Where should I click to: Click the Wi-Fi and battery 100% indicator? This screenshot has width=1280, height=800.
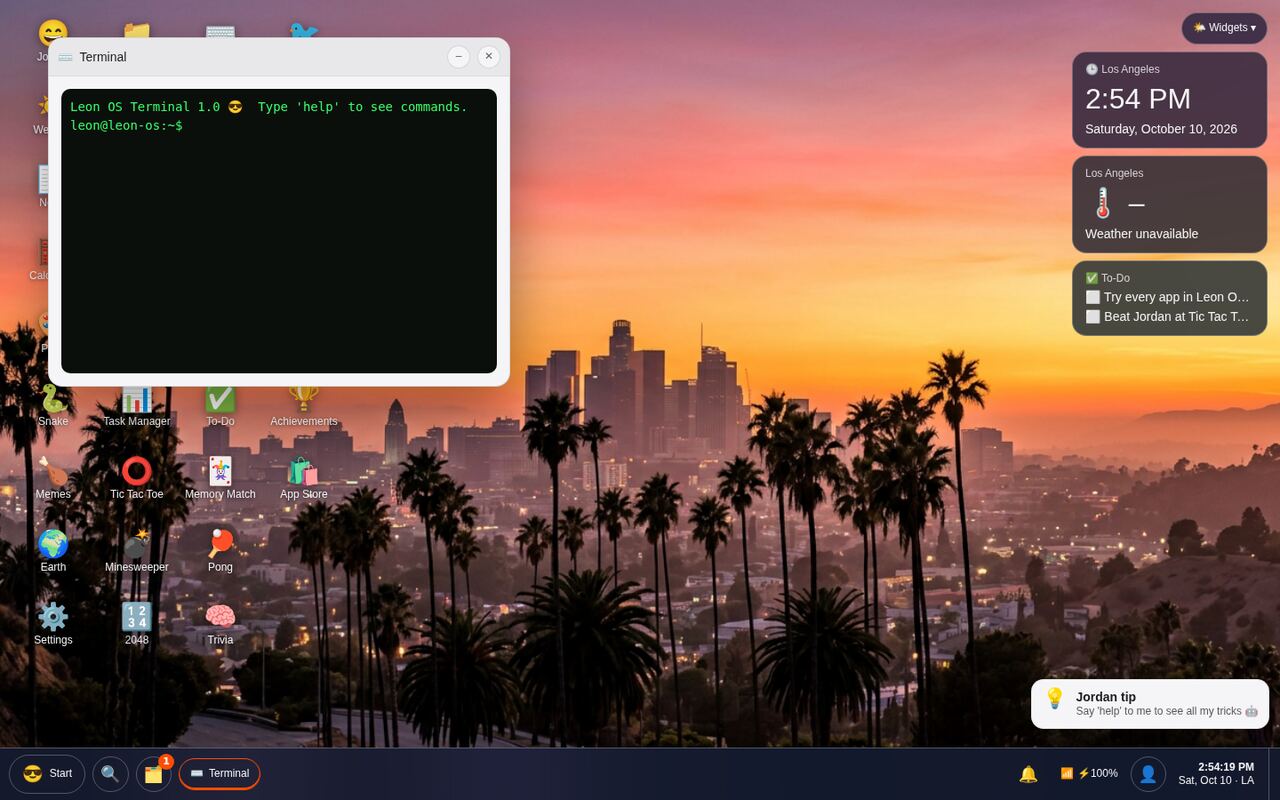click(x=1089, y=773)
